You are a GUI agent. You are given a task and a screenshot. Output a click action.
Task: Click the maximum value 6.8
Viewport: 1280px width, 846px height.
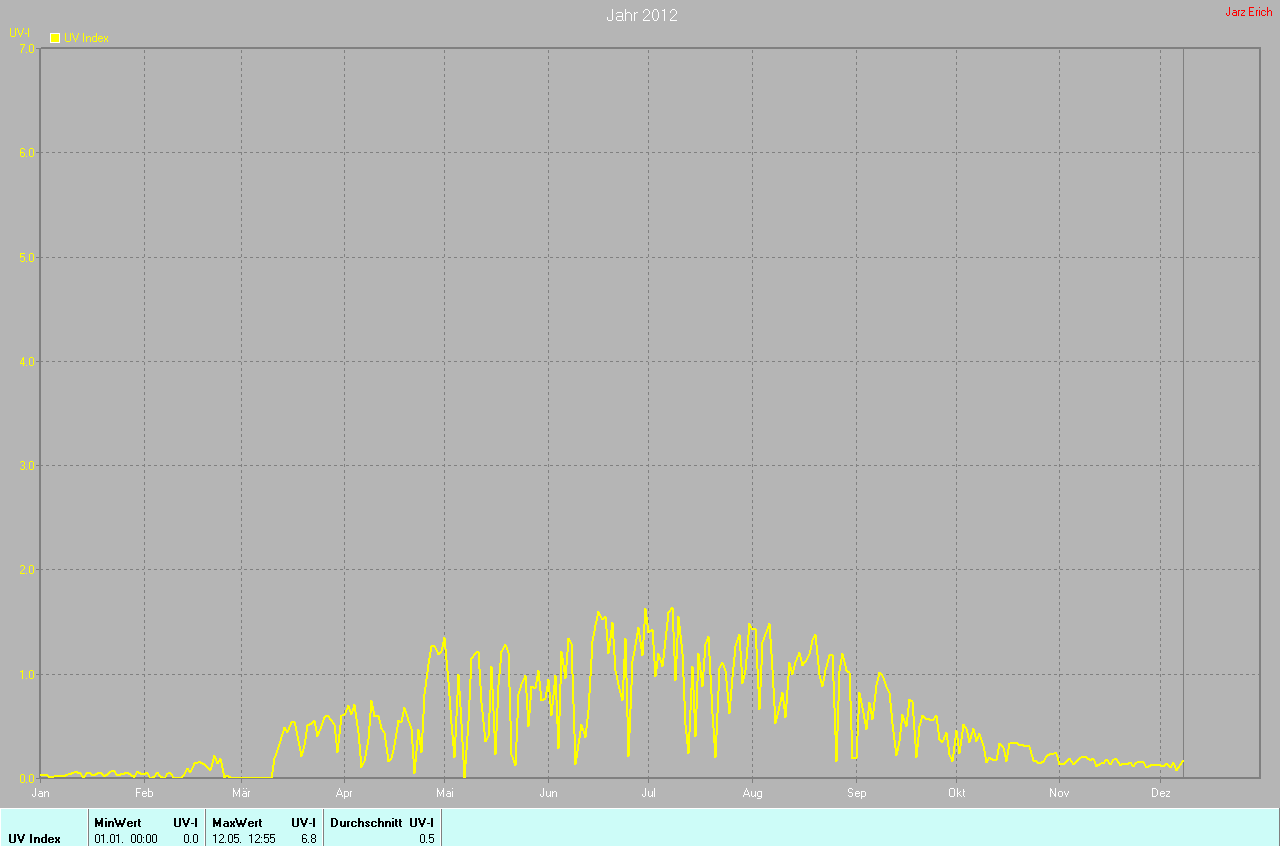tap(308, 839)
